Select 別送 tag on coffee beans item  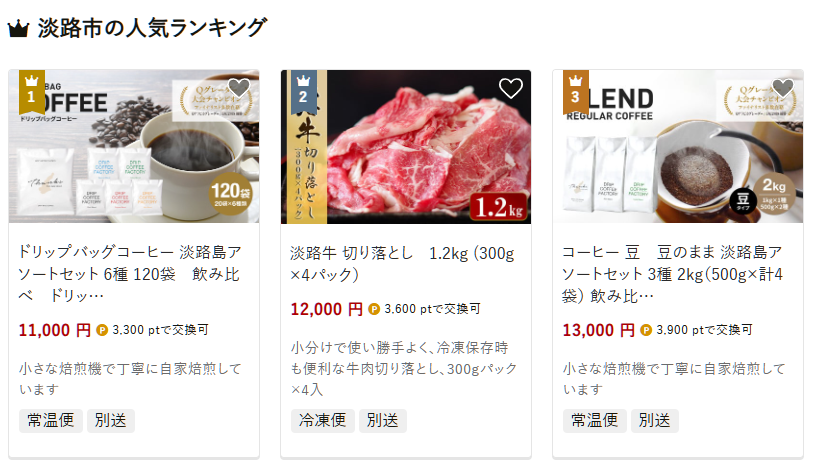point(655,421)
